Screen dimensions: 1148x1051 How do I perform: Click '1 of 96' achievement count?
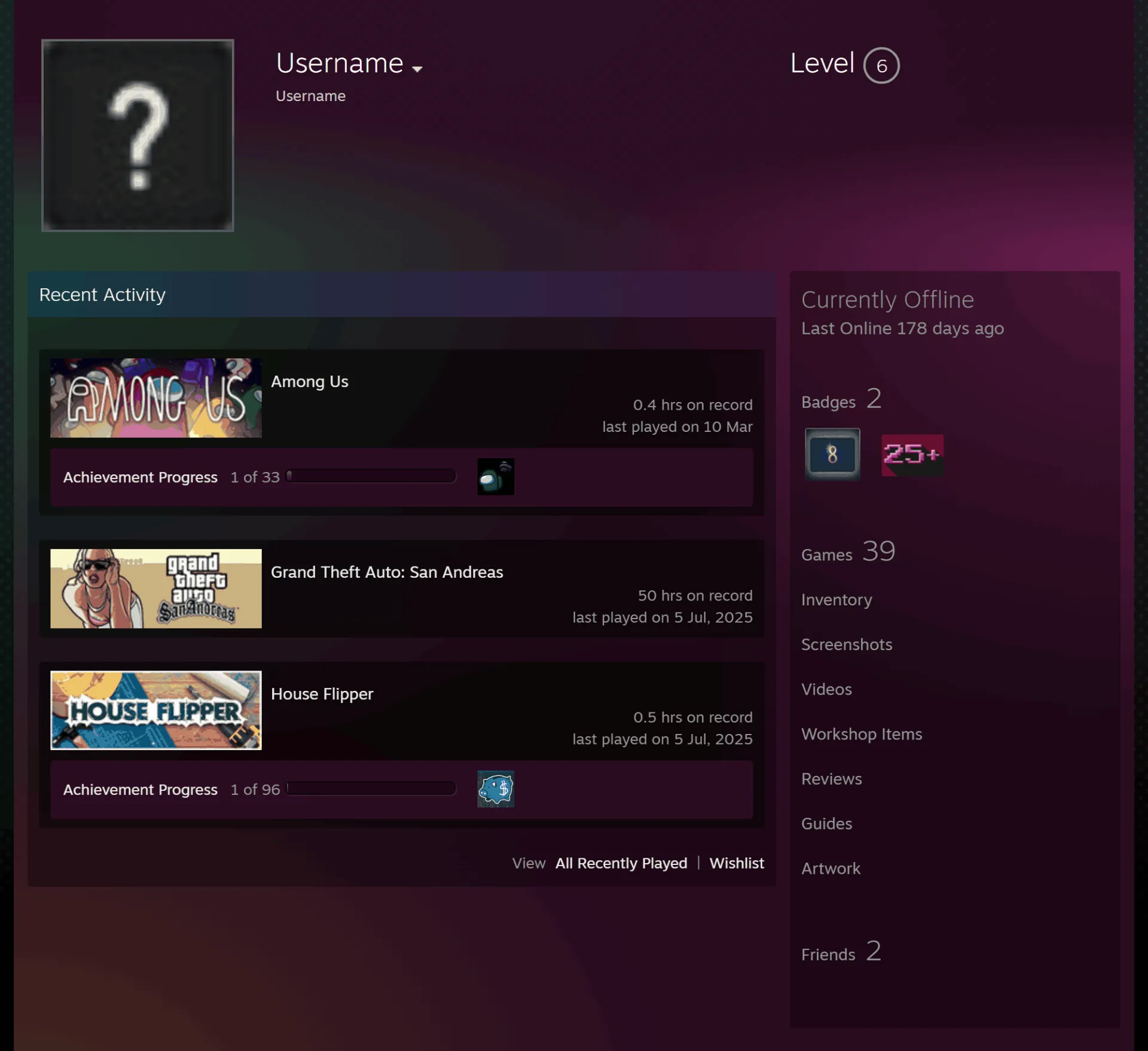point(255,790)
